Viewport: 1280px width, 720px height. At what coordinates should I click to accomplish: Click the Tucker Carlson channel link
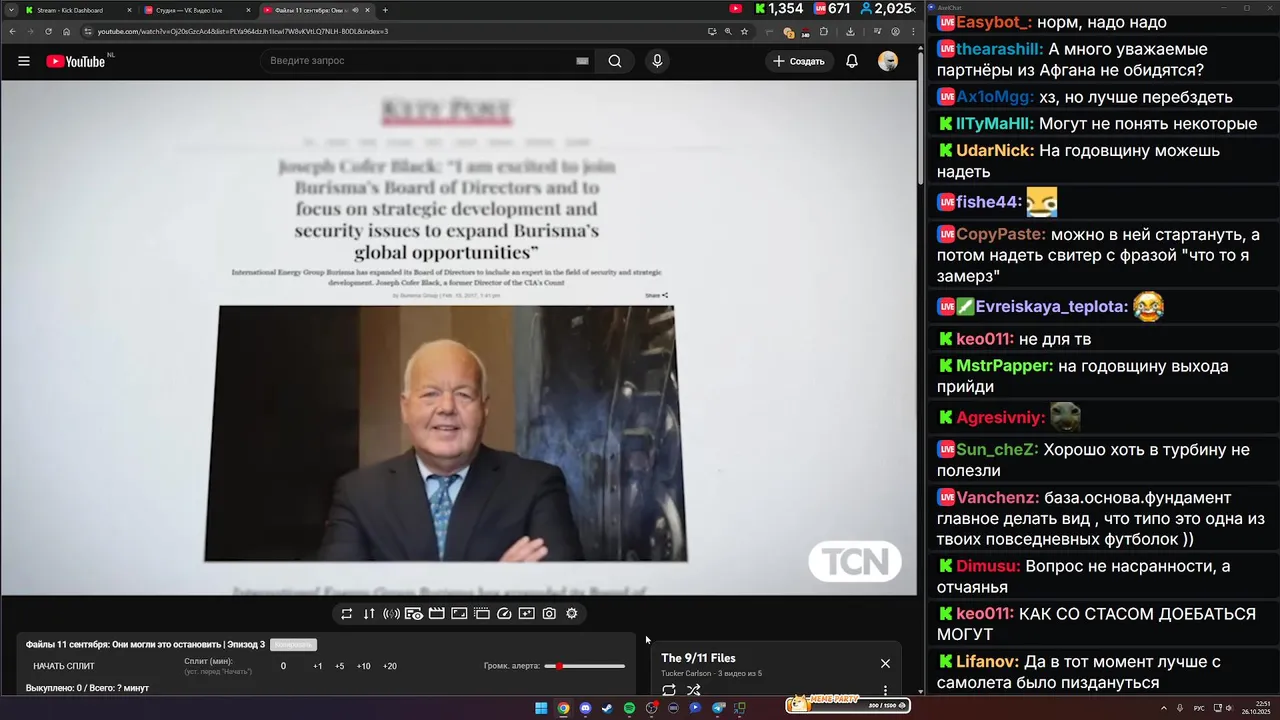(686, 674)
